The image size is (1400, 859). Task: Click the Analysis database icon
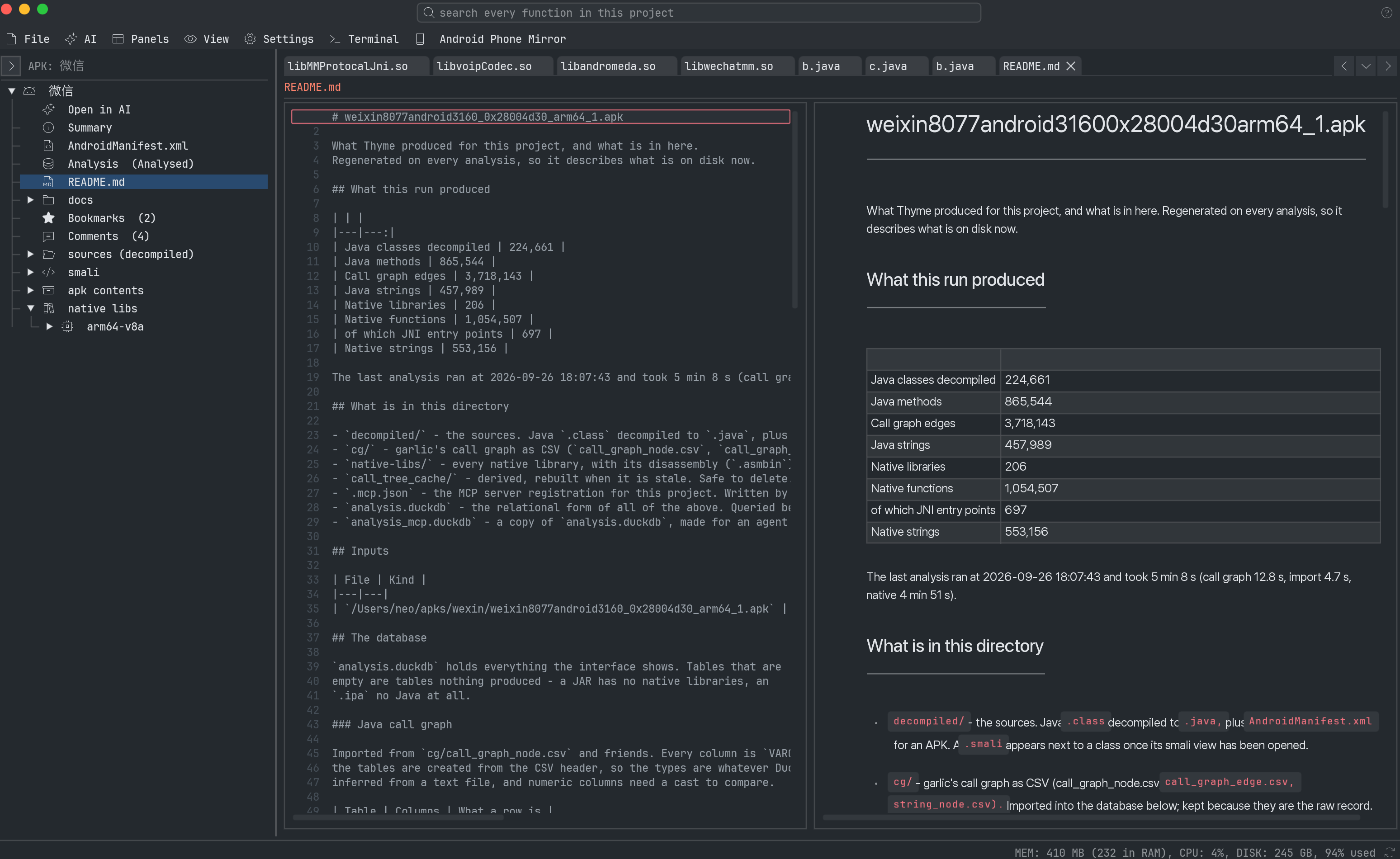click(48, 164)
